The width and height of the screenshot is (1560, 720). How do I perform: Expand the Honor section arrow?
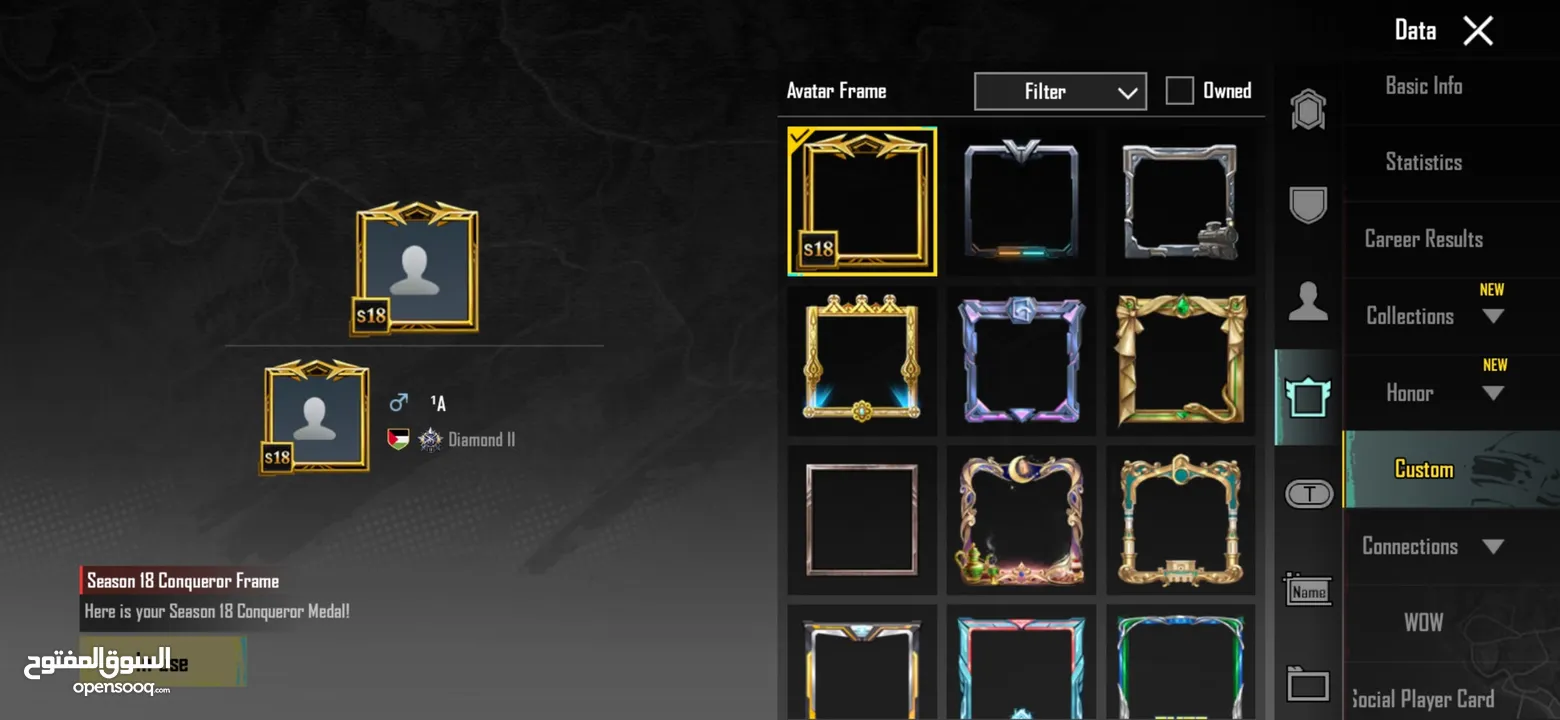click(1493, 393)
